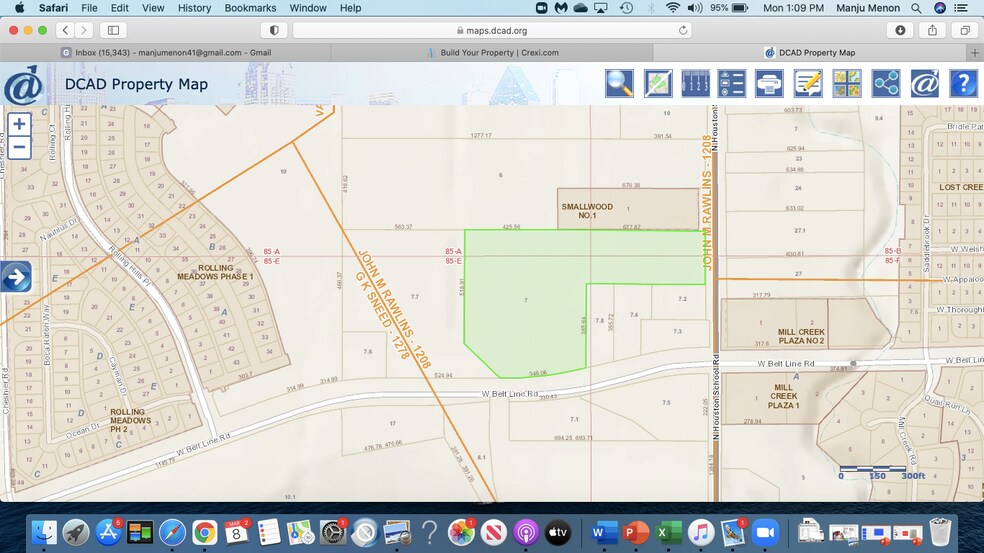Click the privacy shield icon
984x553 pixels.
point(274,30)
